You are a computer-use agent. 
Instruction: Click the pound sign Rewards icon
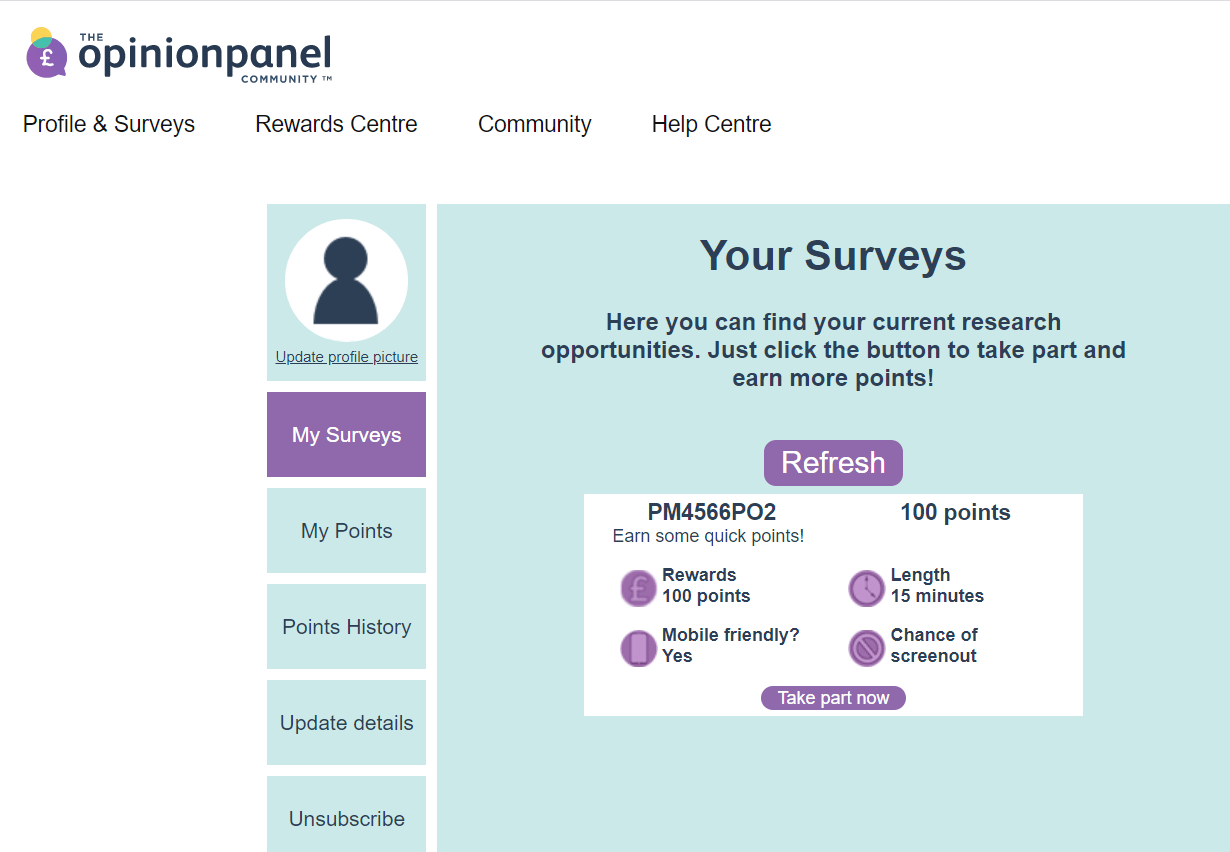tap(638, 588)
